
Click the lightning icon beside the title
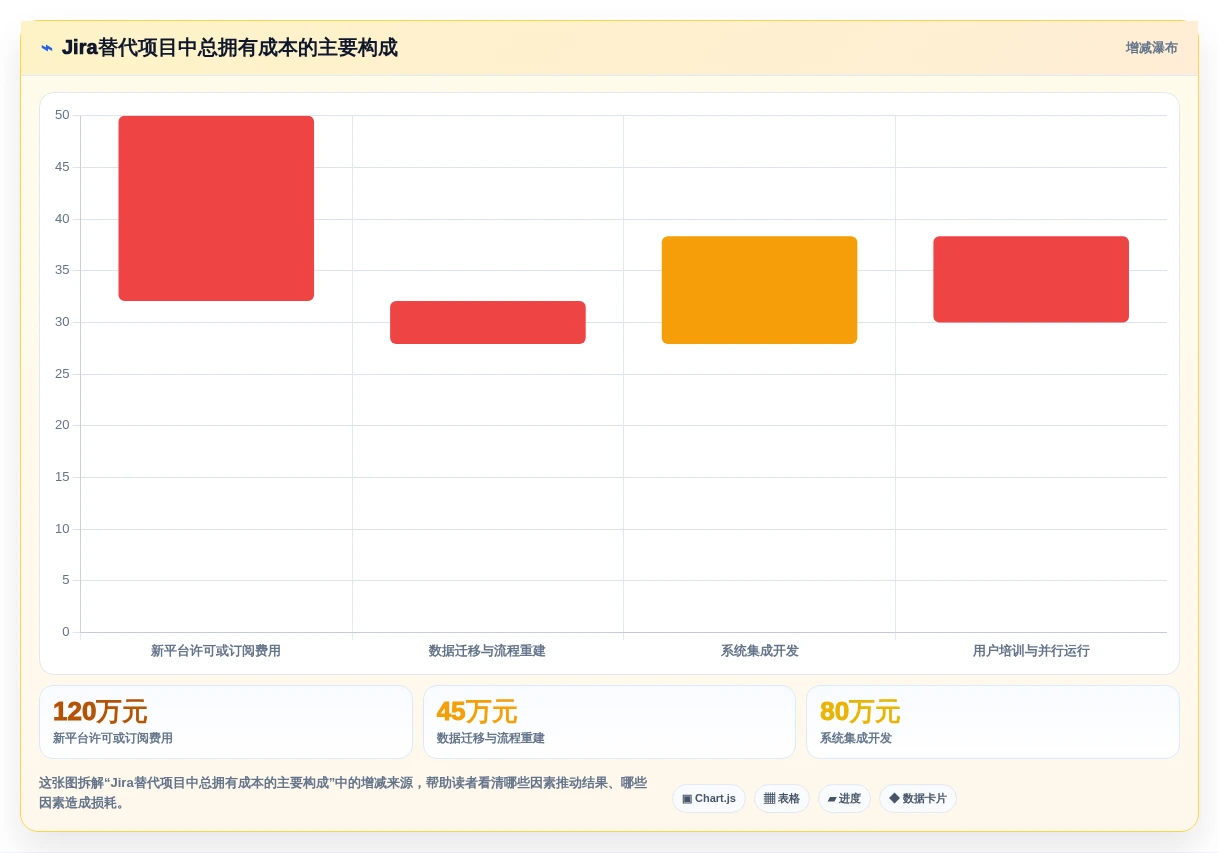(x=47, y=48)
